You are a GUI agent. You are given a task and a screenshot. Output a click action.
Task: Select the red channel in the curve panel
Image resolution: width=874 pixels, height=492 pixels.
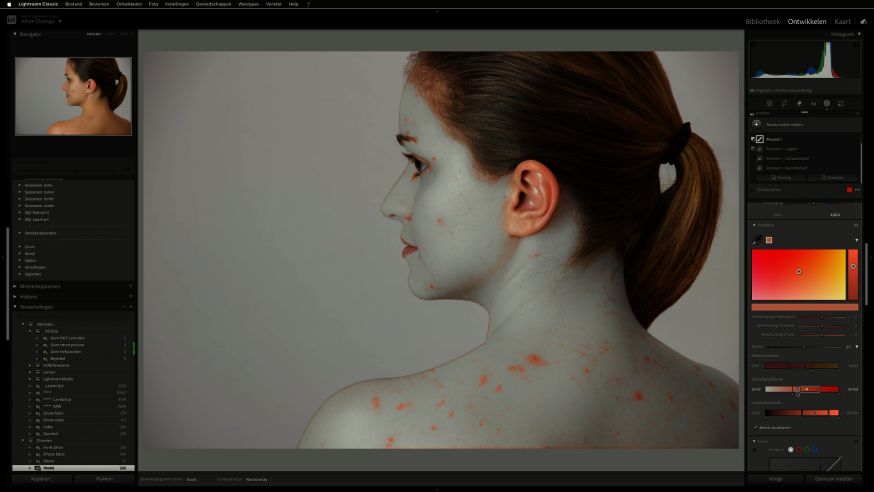[x=801, y=450]
